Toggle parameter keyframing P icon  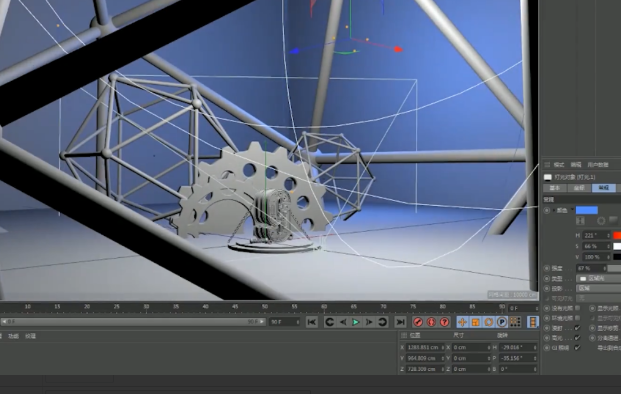(502, 322)
